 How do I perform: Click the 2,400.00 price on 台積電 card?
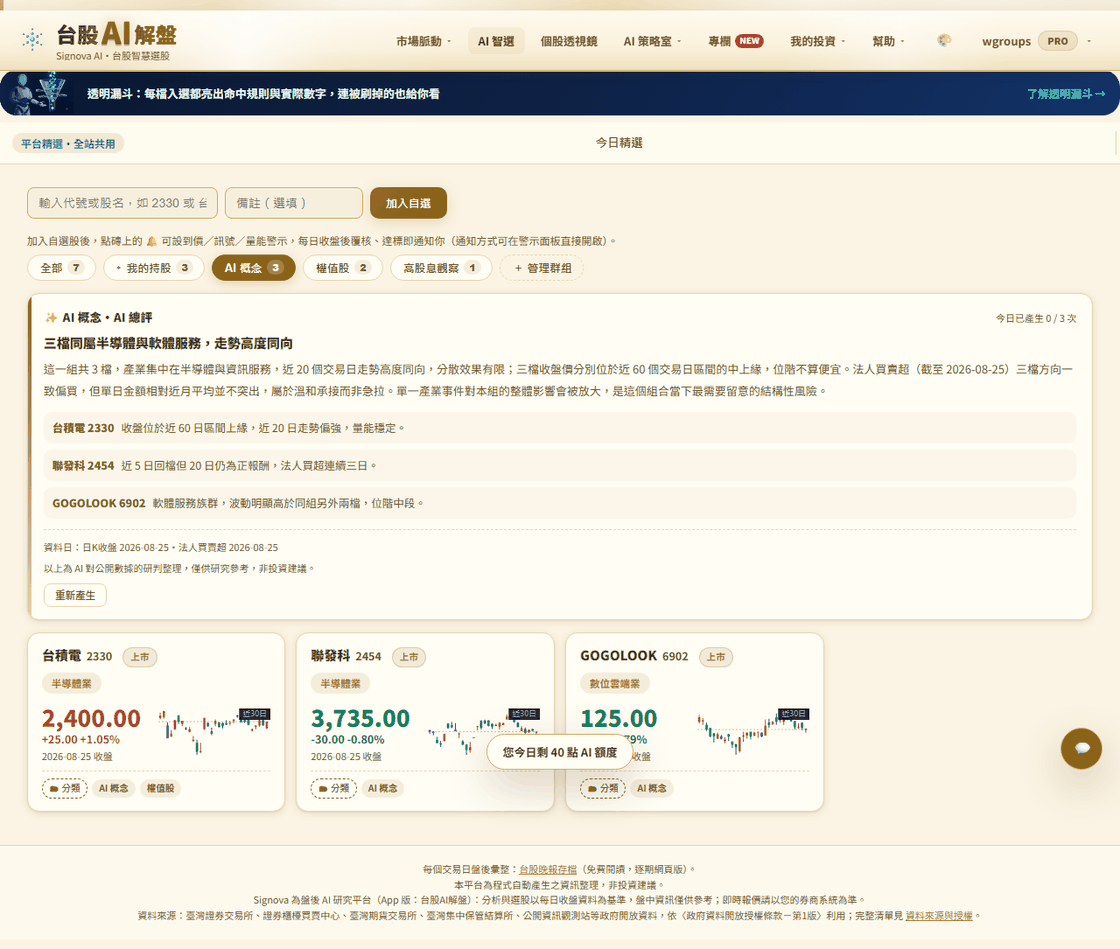coord(91,718)
